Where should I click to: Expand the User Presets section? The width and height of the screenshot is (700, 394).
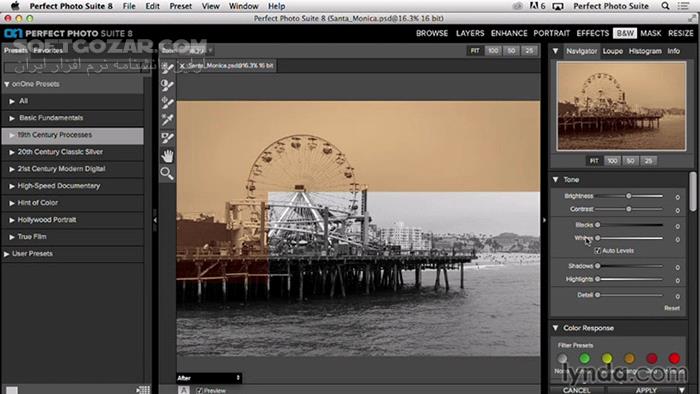7,254
